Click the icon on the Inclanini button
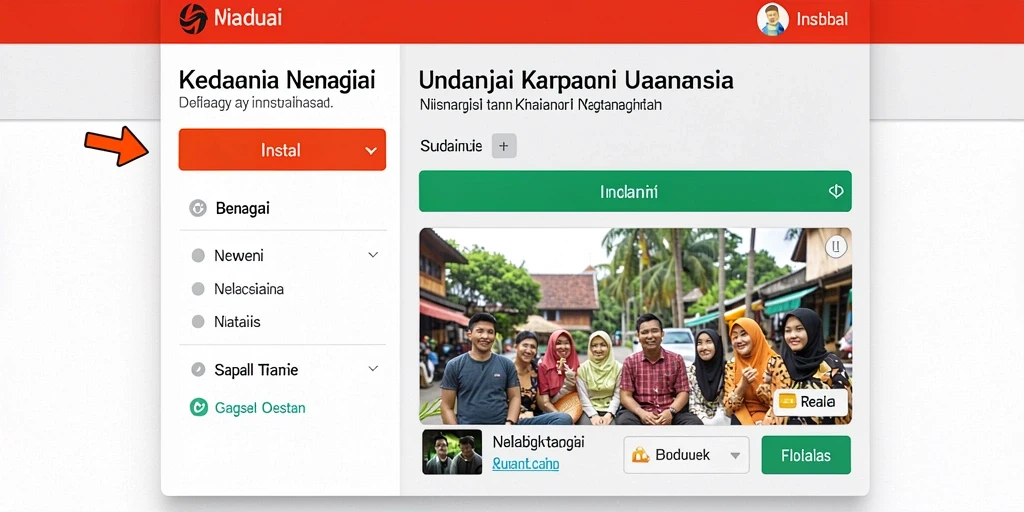The width and height of the screenshot is (1024, 512). (x=835, y=191)
